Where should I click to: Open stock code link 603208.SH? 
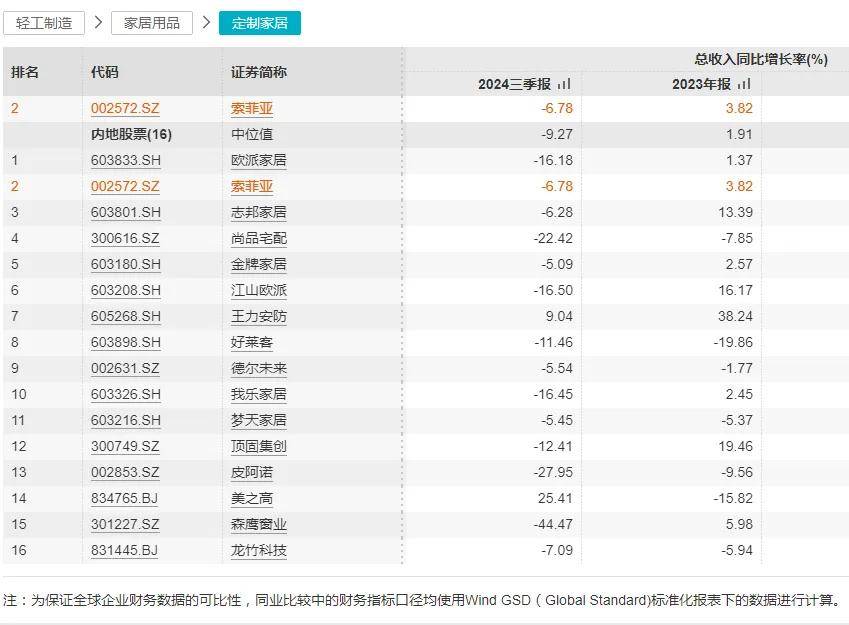click(x=126, y=290)
